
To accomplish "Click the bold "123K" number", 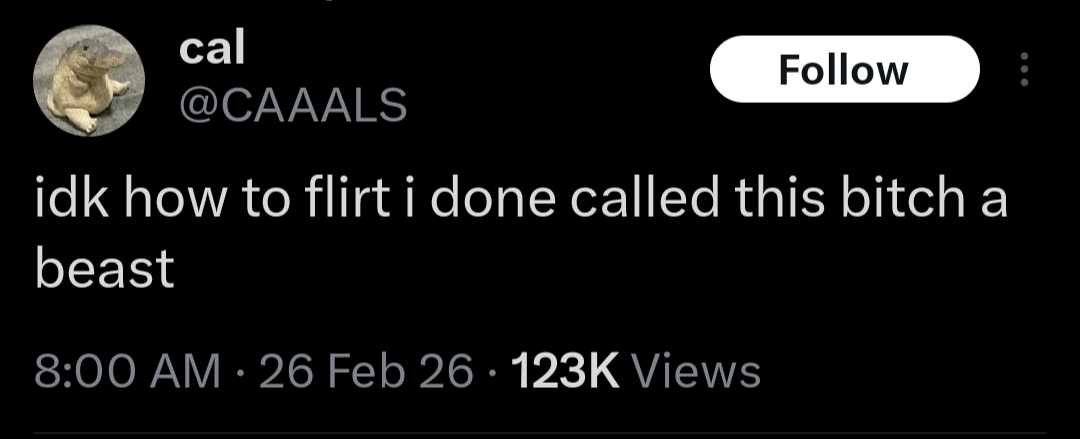I will tap(566, 372).
